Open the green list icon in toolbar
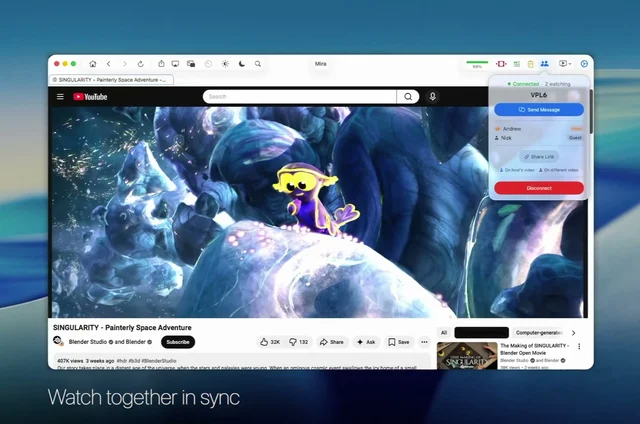Viewport: 640px width, 424px height. coord(517,64)
